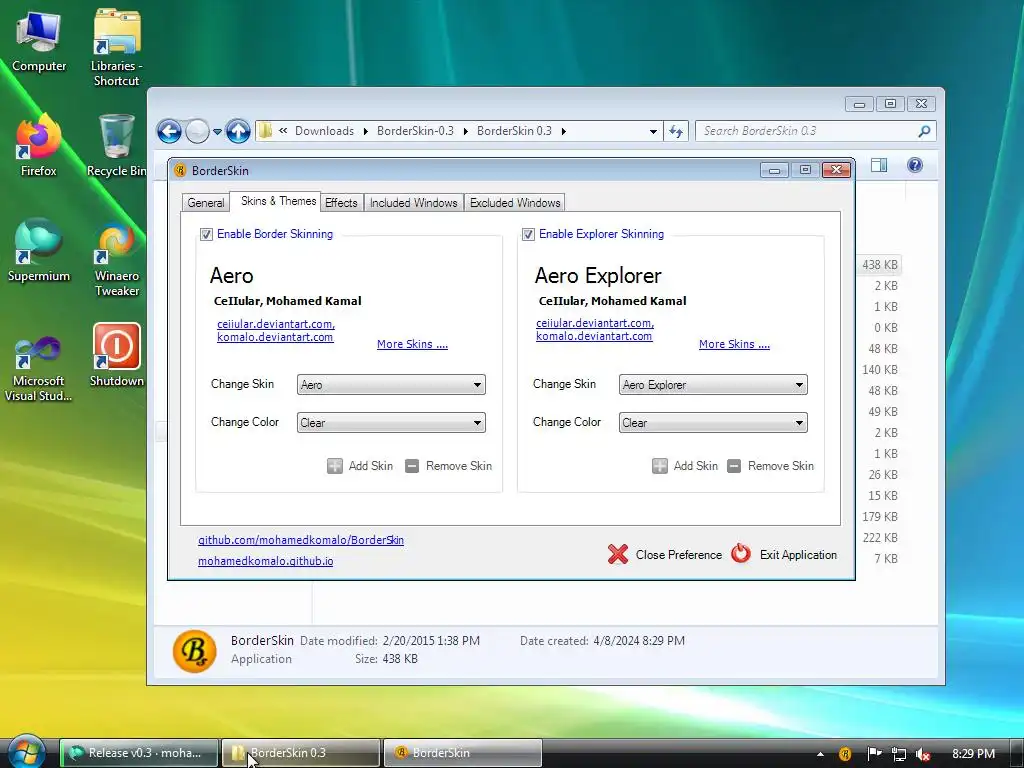Open the network tray icon

click(899, 754)
